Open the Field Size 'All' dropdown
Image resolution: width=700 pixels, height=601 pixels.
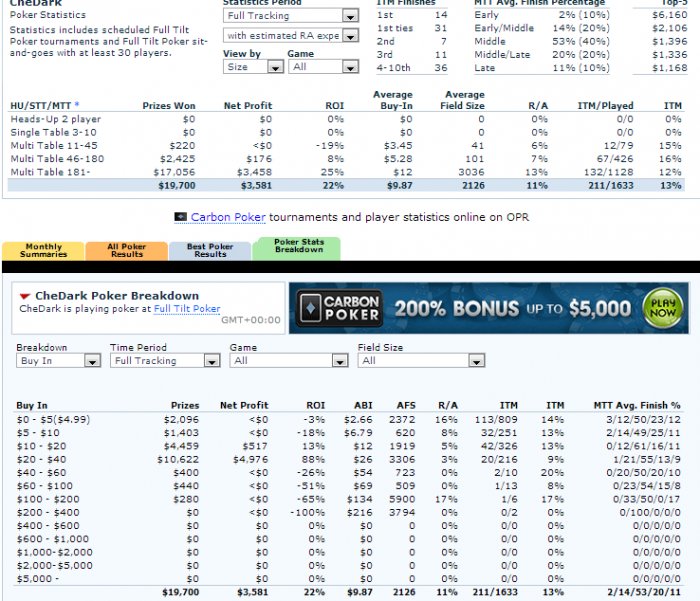pos(421,361)
